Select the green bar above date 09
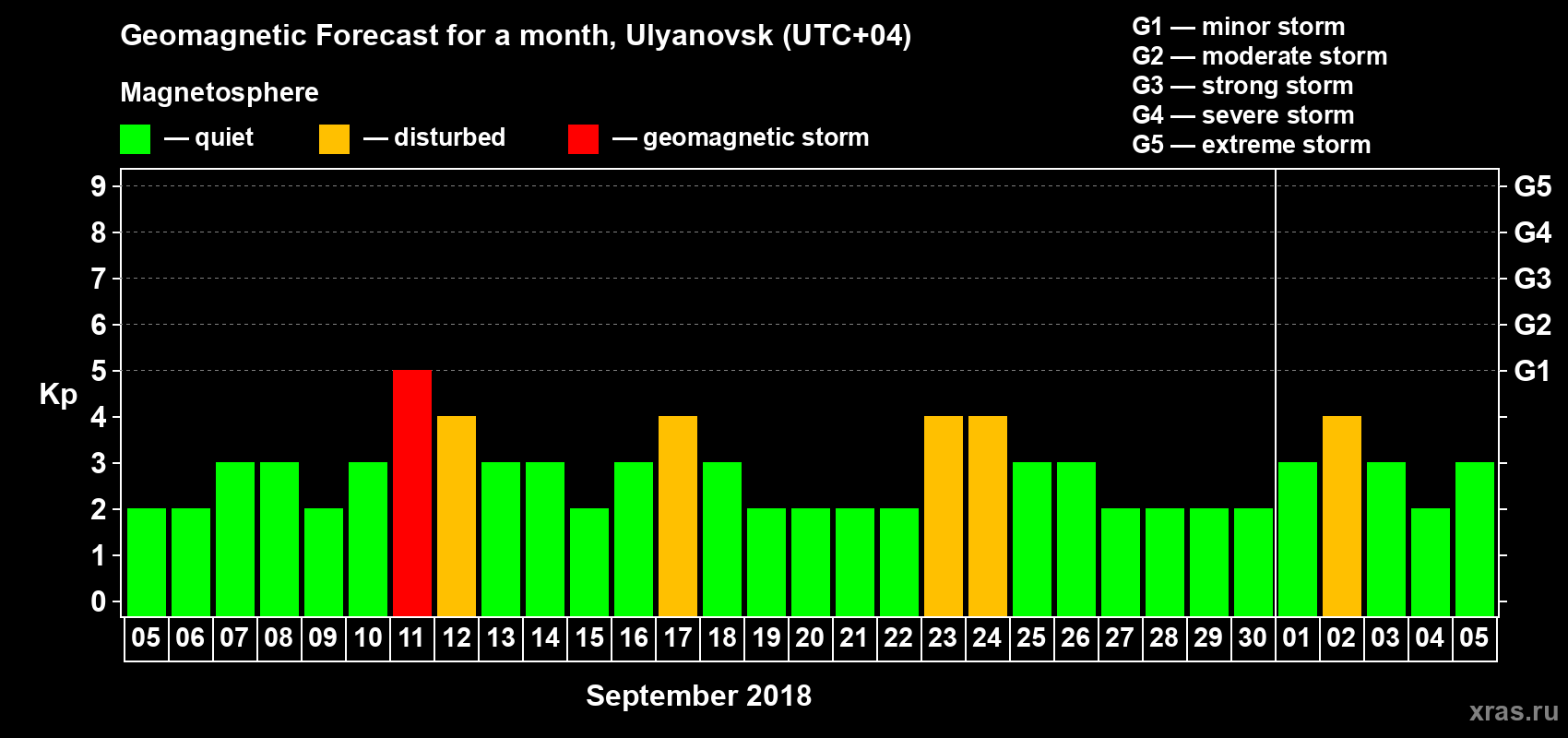Image resolution: width=1568 pixels, height=738 pixels. tap(324, 562)
